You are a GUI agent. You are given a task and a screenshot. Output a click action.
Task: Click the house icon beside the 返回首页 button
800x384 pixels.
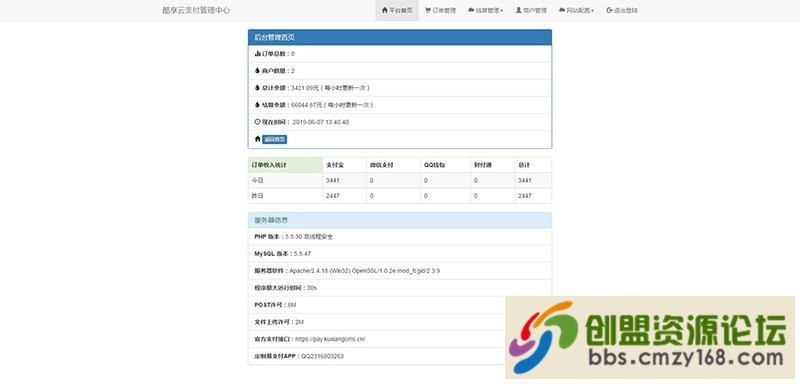pos(258,139)
